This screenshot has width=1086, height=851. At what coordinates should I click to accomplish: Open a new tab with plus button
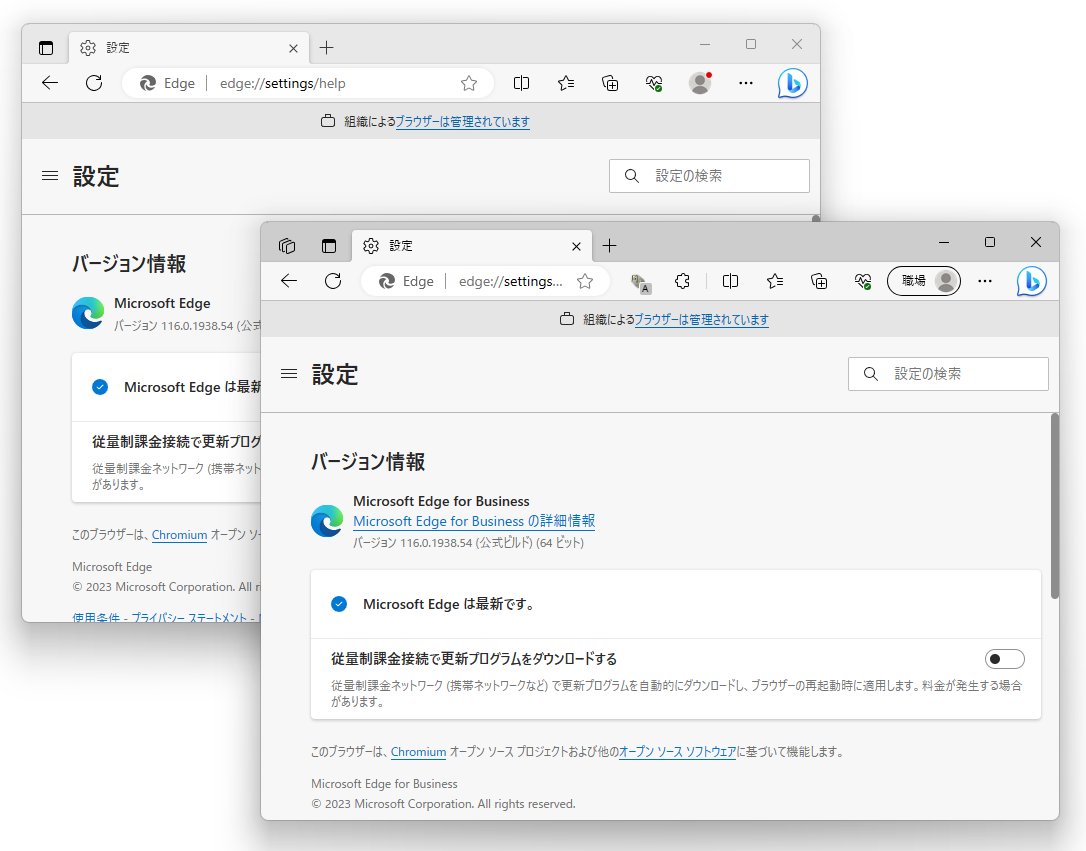[x=610, y=245]
